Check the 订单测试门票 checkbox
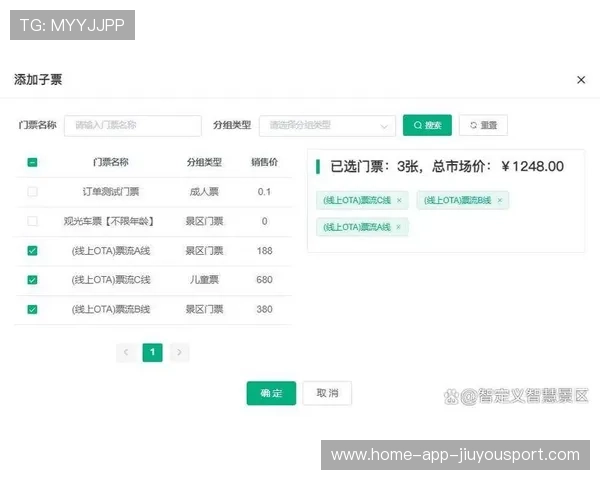 pos(33,191)
